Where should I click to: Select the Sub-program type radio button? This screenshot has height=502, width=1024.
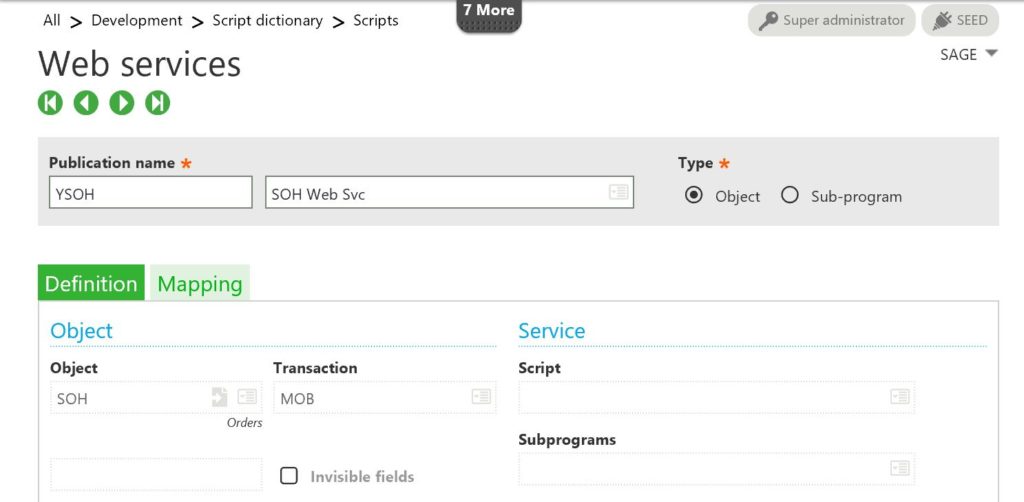(x=790, y=195)
